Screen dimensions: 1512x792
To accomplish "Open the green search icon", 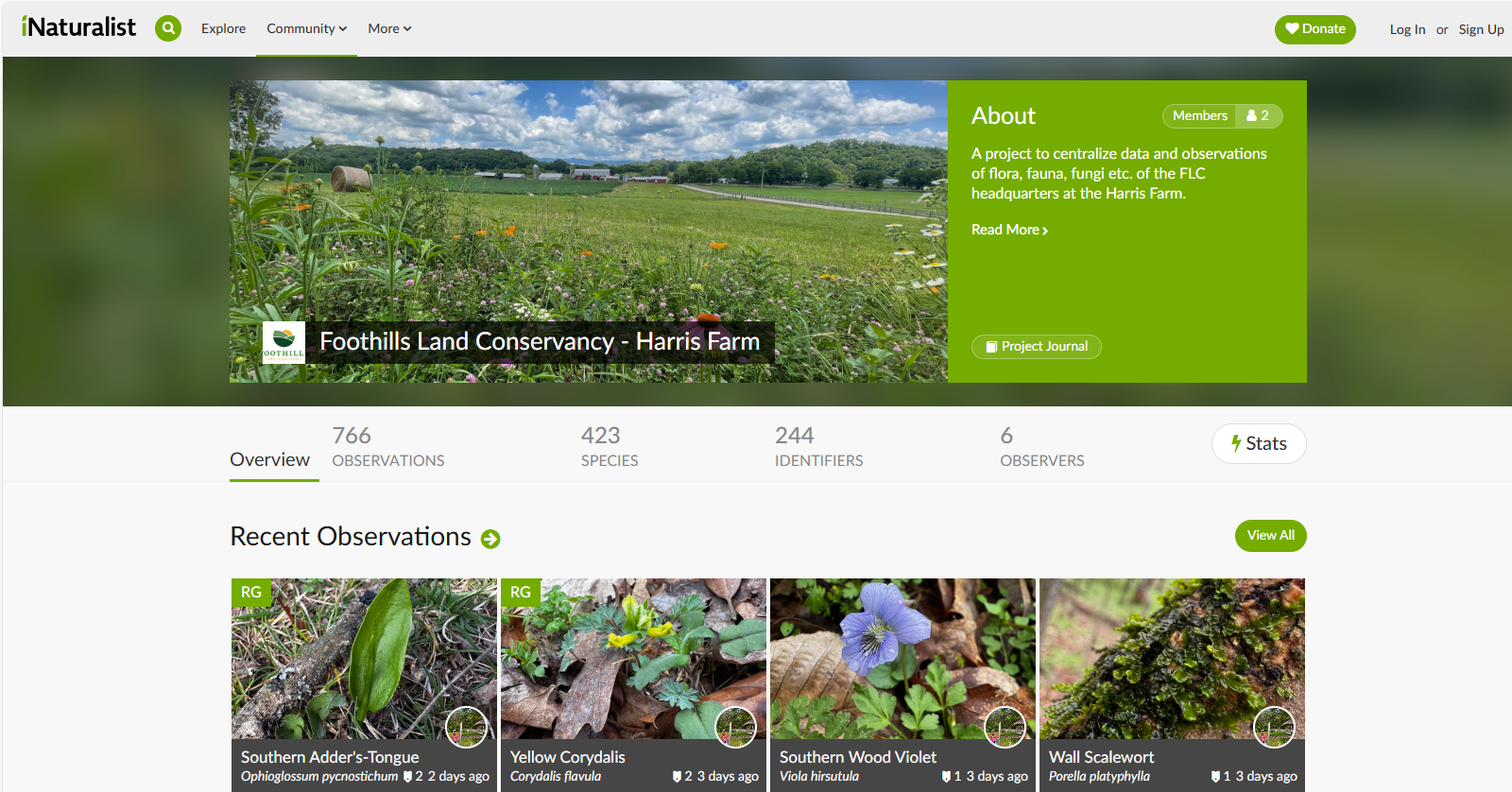I will (x=168, y=28).
